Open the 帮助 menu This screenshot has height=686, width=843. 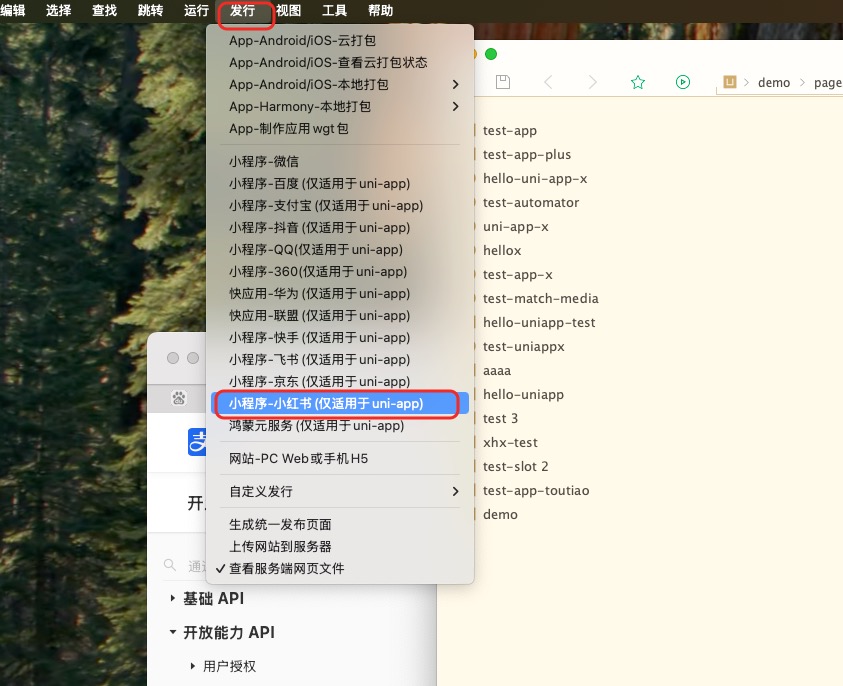click(x=380, y=10)
